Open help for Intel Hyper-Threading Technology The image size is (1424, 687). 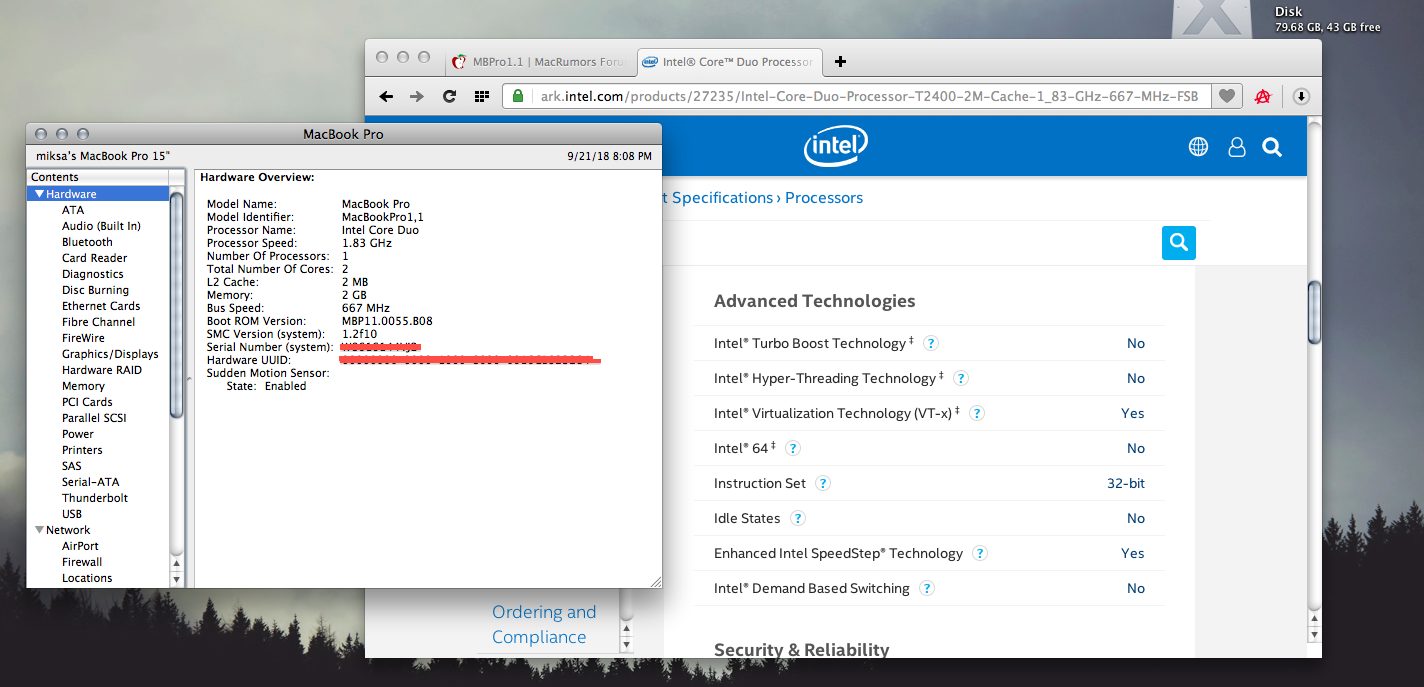pos(961,378)
